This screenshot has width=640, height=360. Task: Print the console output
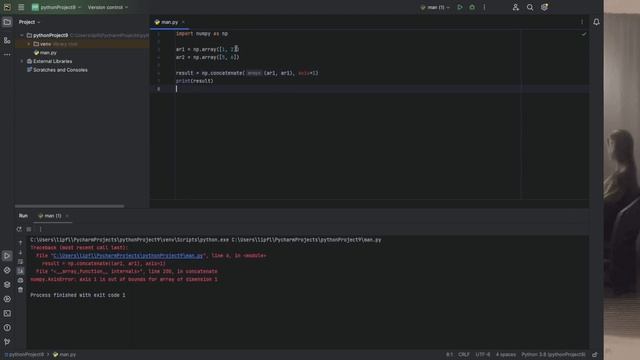point(20,280)
